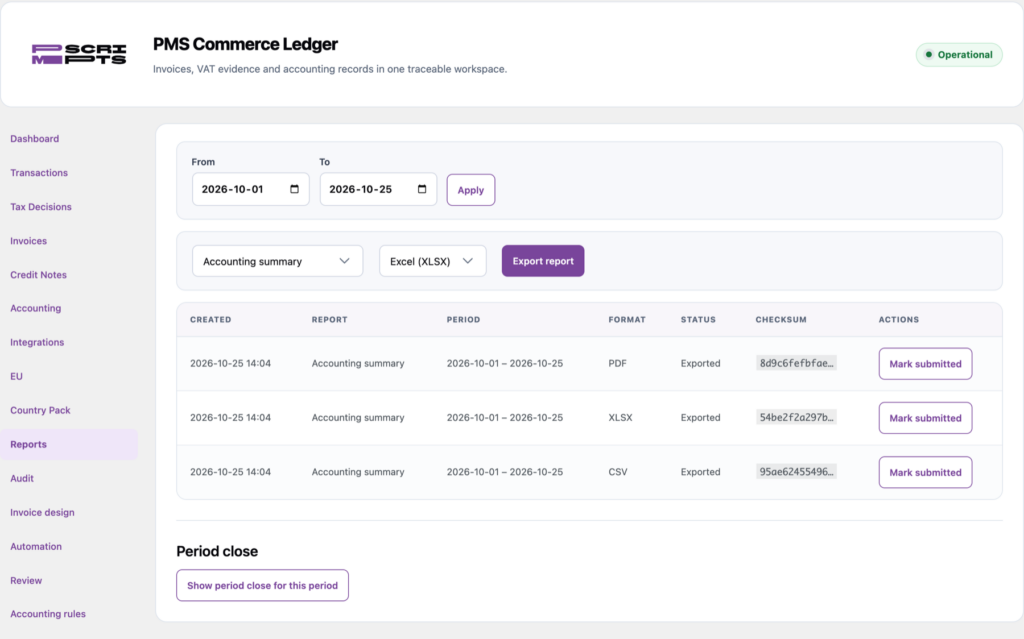Go to EU section
The height and width of the screenshot is (639, 1024).
coord(16,376)
